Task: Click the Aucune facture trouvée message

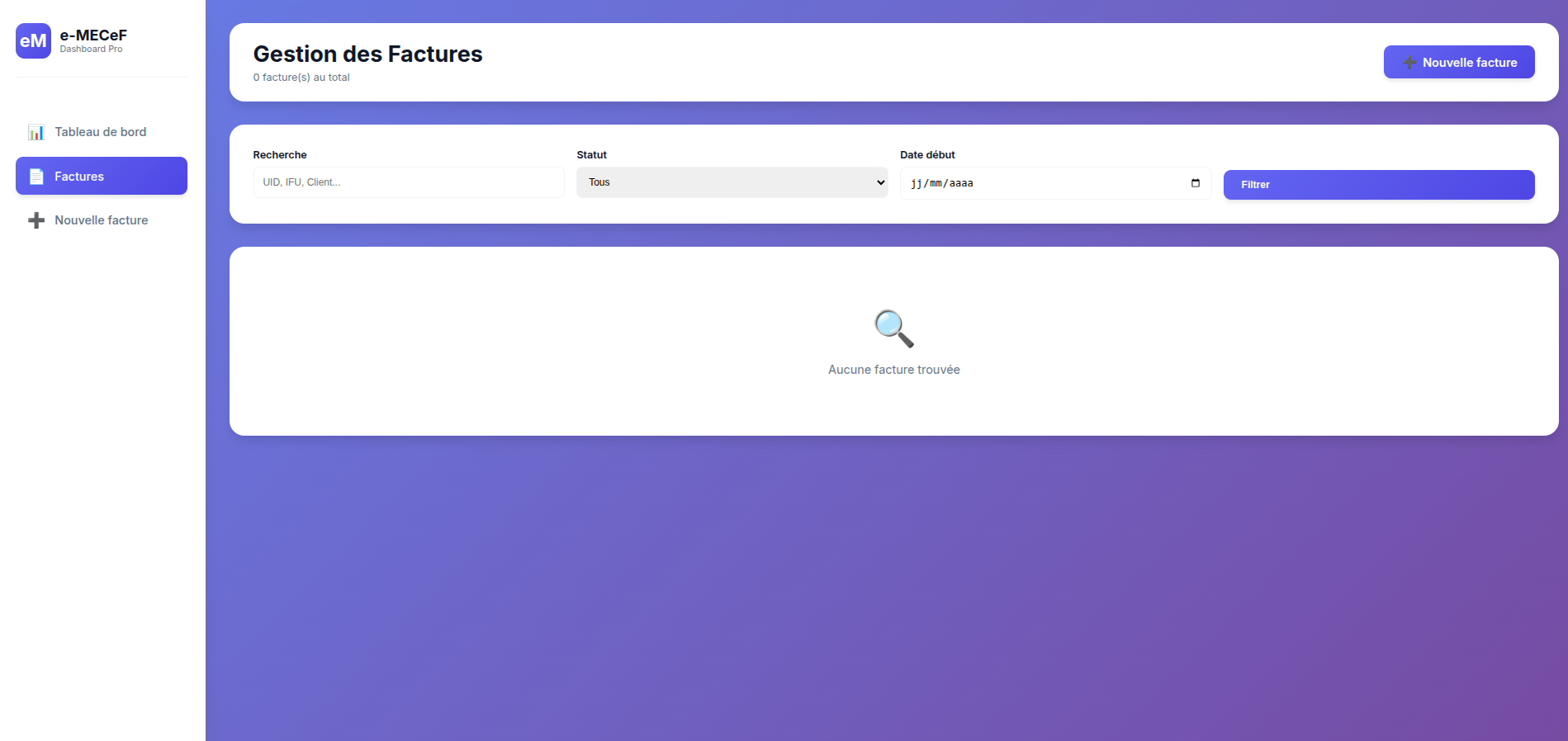Action: point(893,370)
